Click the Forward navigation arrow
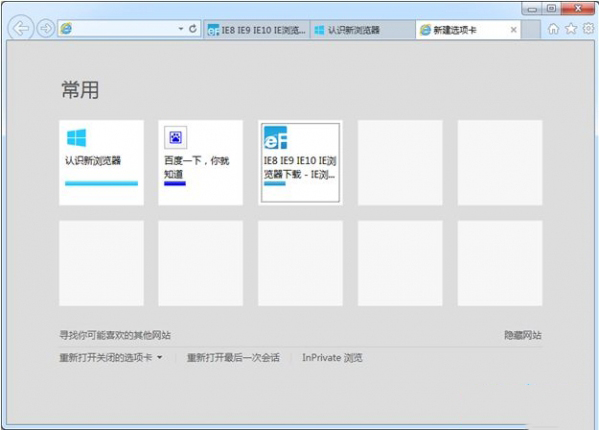The height and width of the screenshot is (430, 599). point(45,28)
